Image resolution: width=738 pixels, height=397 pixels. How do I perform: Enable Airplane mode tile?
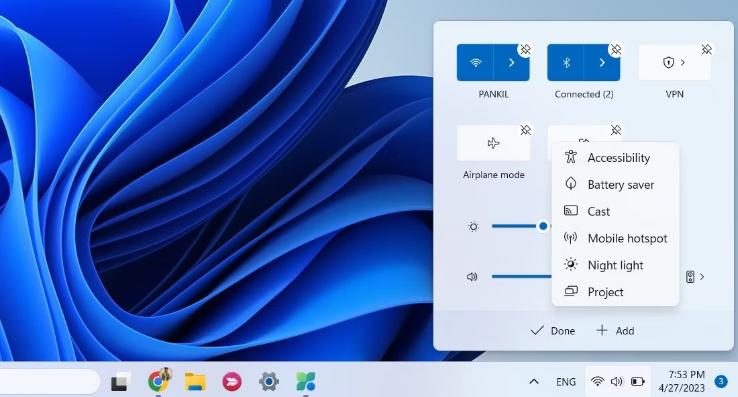tap(493, 143)
